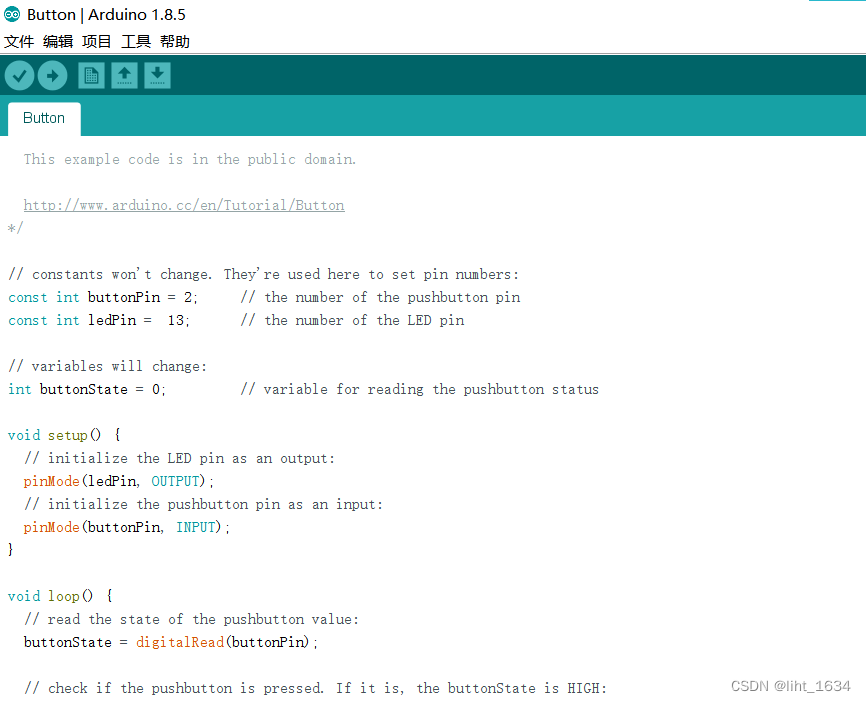Click the Save sketch down-arrow icon
866x702 pixels.
coord(157,75)
